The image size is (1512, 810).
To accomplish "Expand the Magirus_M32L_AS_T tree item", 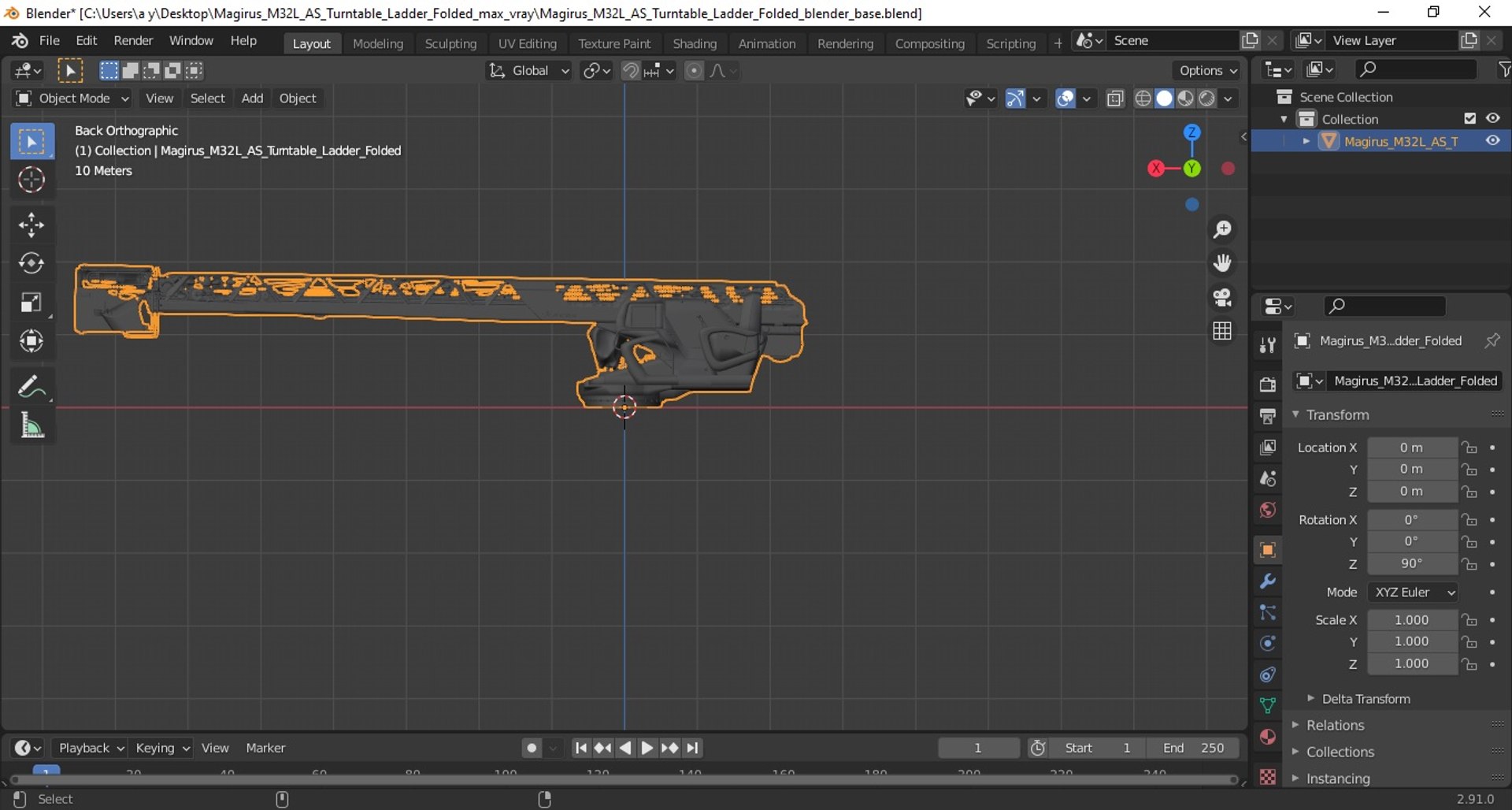I will point(1306,141).
